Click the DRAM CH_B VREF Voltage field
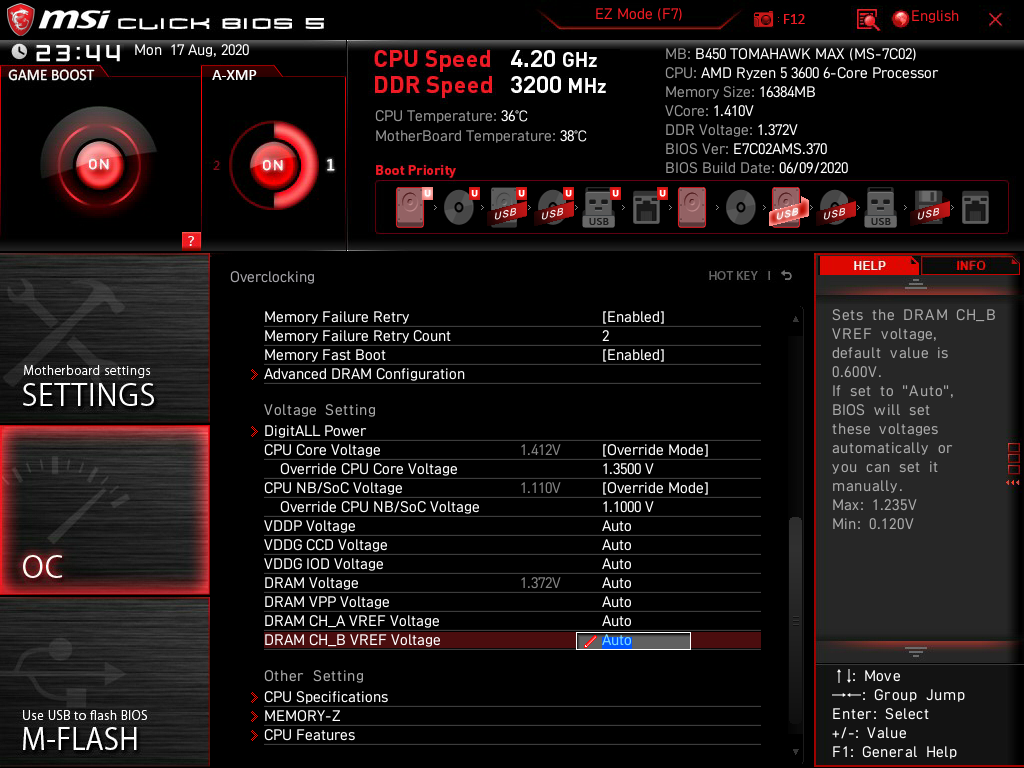 (633, 641)
